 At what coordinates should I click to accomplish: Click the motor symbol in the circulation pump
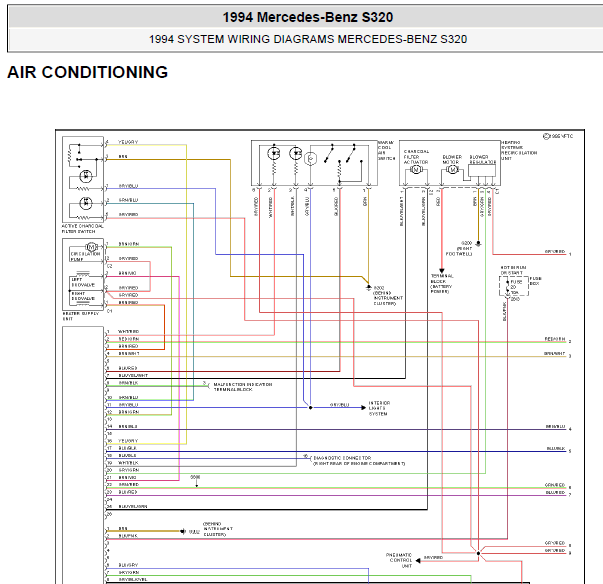point(91,247)
